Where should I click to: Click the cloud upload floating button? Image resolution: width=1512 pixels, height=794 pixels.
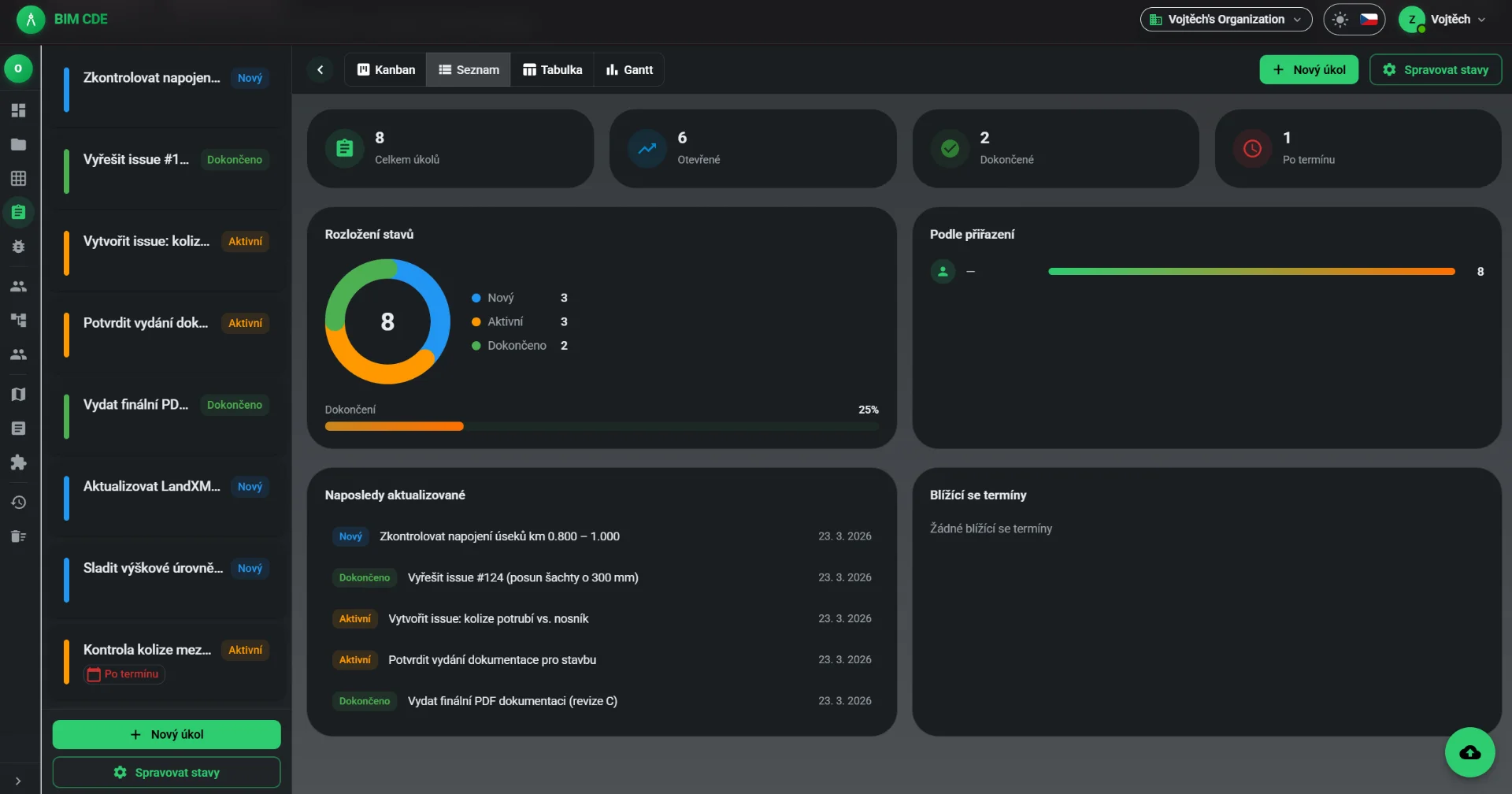point(1469,752)
